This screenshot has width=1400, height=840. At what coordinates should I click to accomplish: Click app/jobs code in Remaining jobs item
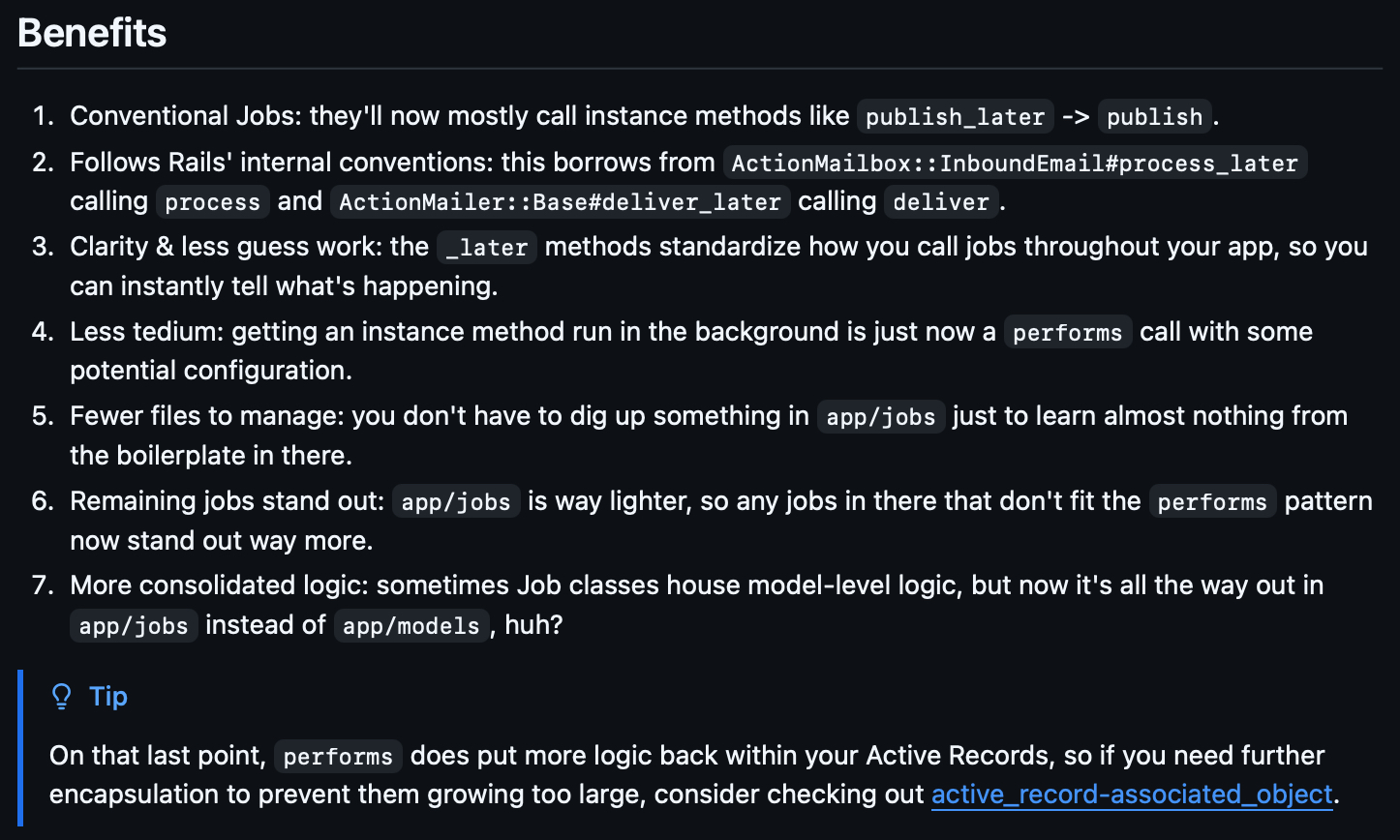456,502
